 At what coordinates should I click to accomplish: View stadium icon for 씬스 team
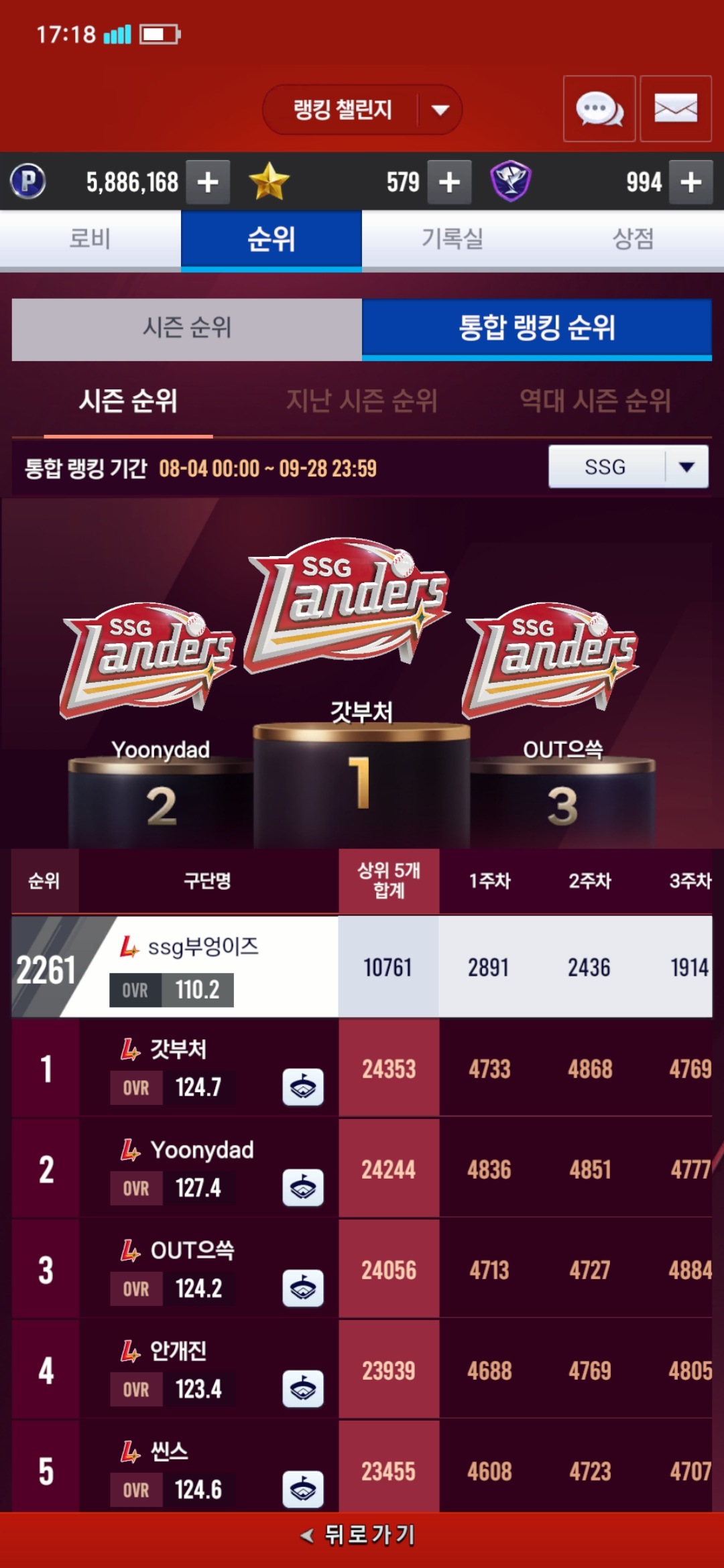coord(303,1490)
